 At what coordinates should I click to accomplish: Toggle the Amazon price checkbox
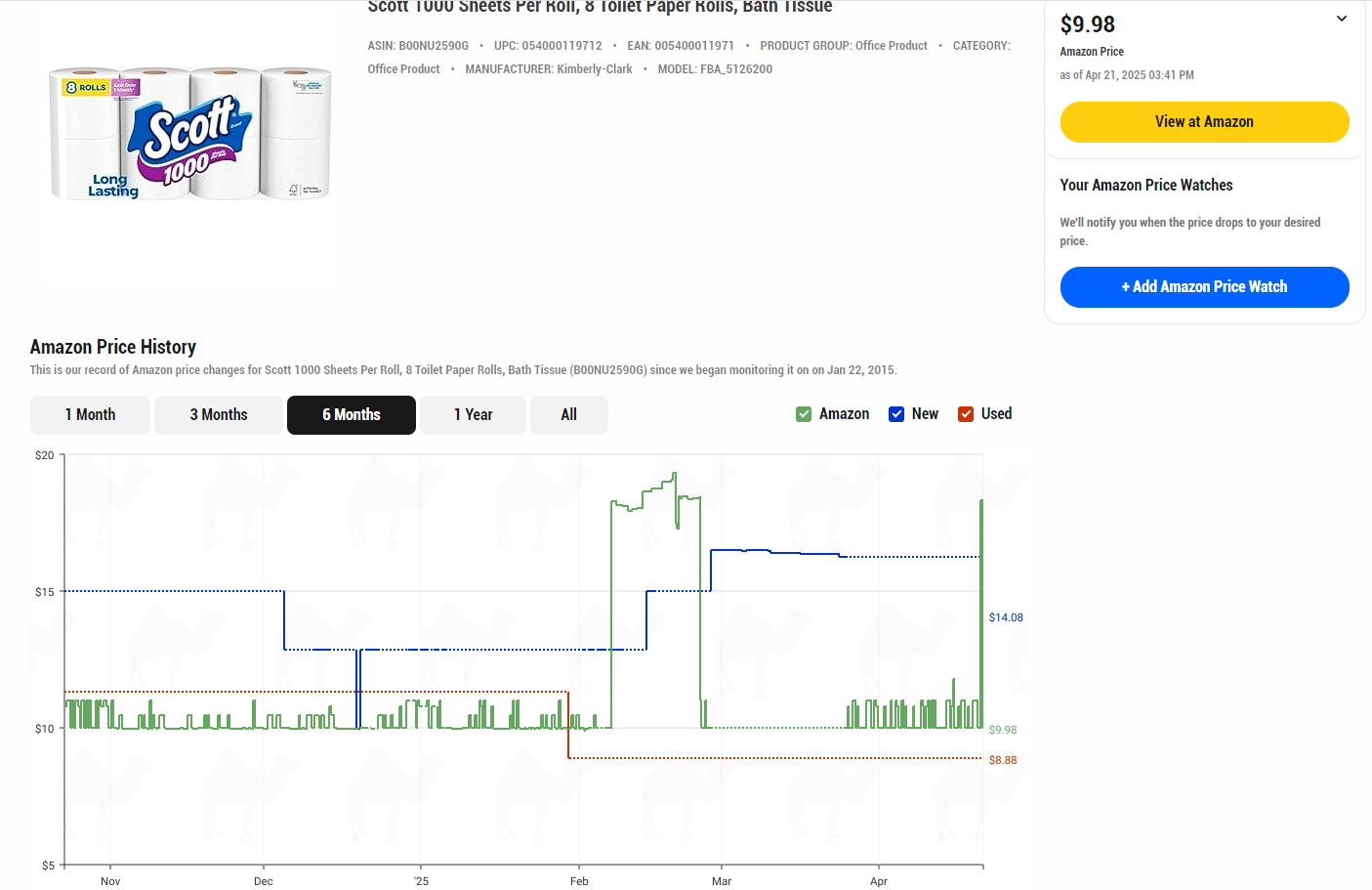tap(804, 414)
